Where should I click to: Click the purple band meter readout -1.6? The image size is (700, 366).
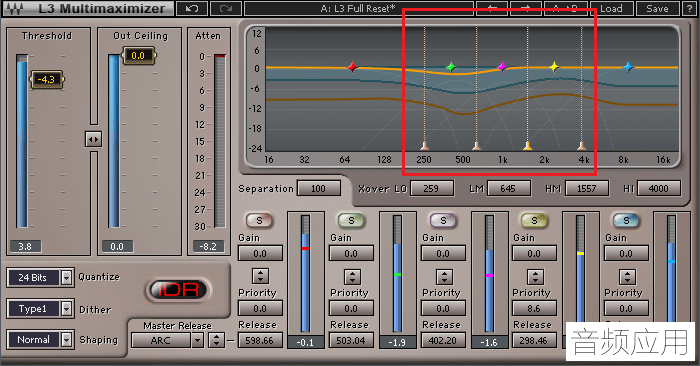[490, 342]
